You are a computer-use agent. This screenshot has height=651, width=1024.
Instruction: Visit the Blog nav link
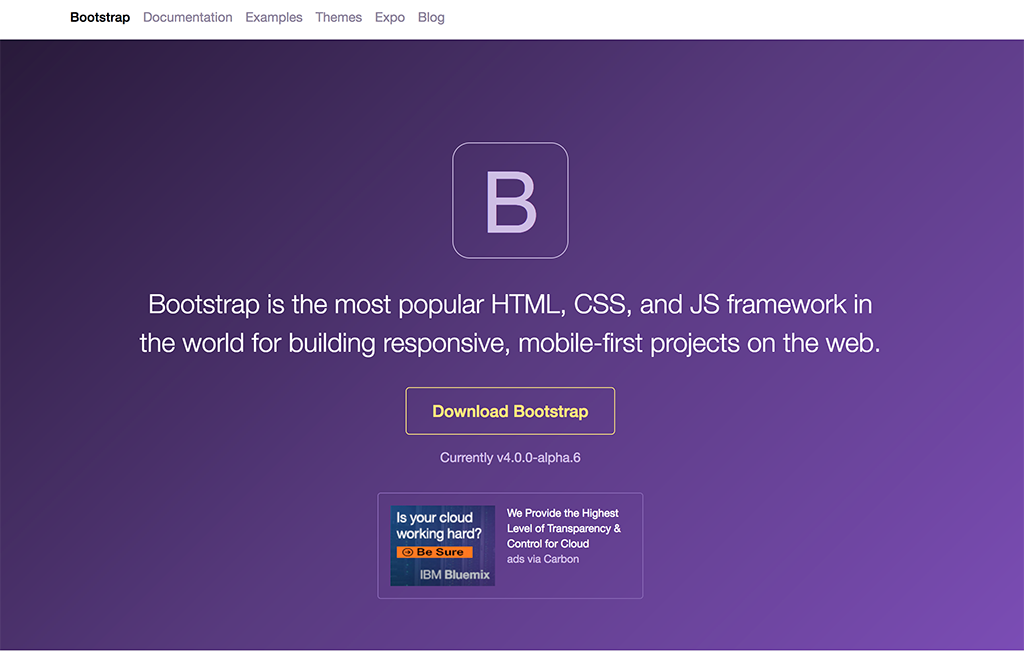(x=431, y=18)
